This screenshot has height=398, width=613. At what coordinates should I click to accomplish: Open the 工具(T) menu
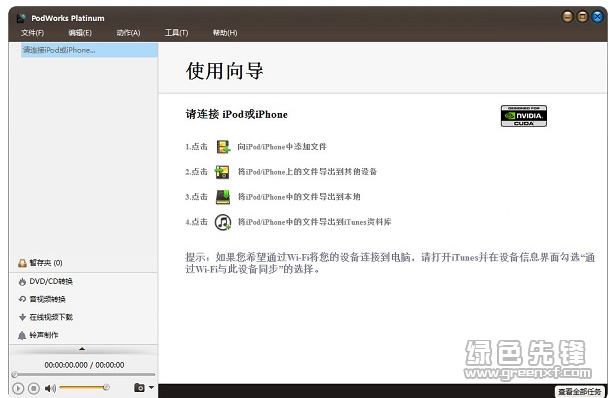point(176,33)
